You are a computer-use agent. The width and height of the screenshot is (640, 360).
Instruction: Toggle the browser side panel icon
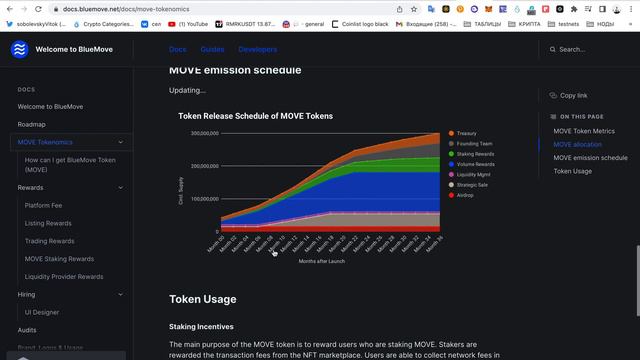602,9
